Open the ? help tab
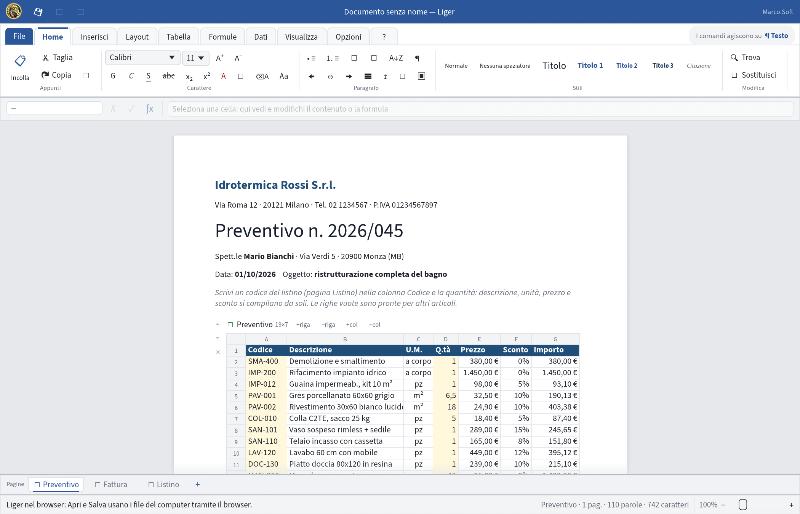Screen dimensions: 800x514 (384, 37)
